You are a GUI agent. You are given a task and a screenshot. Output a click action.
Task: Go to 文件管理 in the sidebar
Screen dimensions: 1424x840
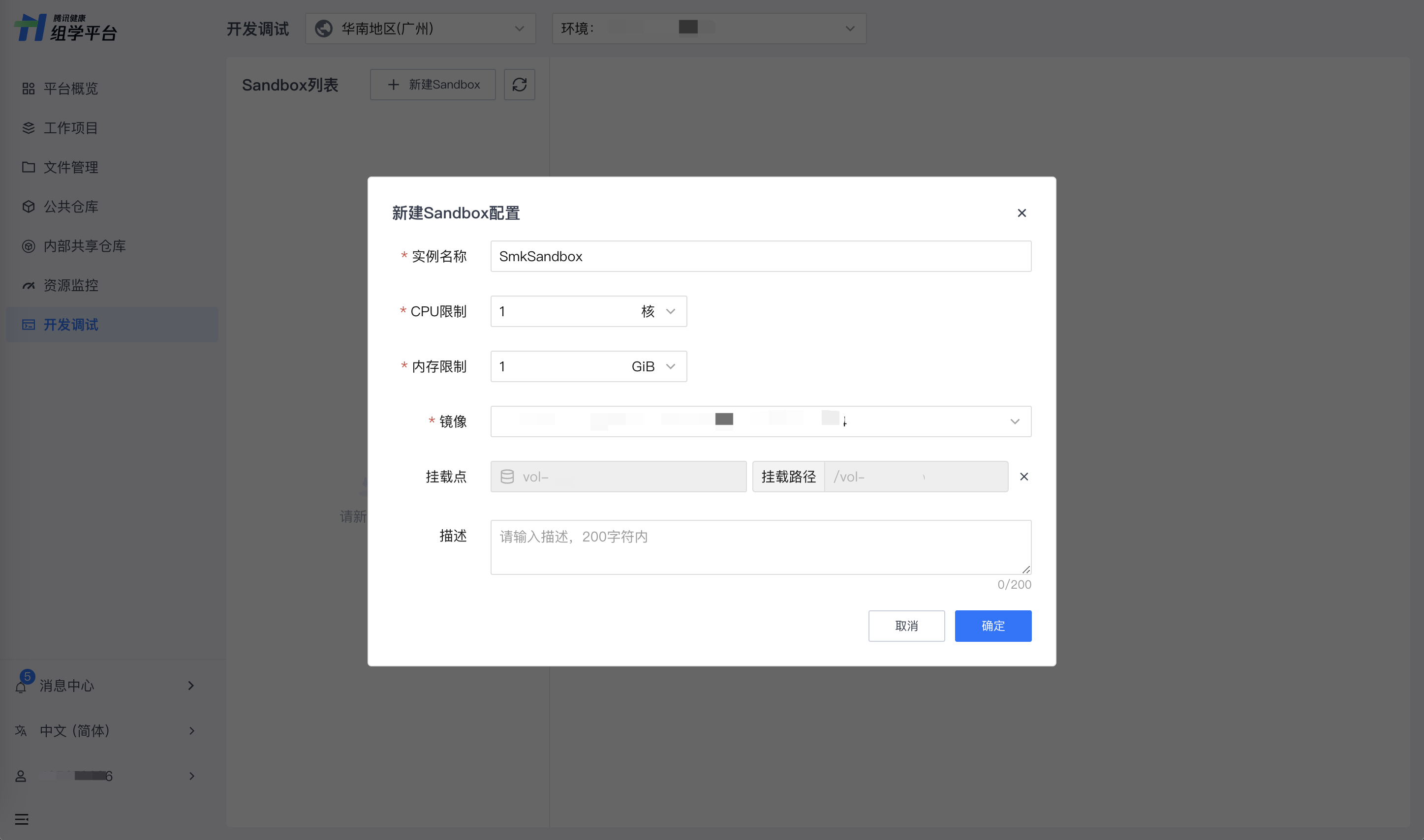pos(71,168)
